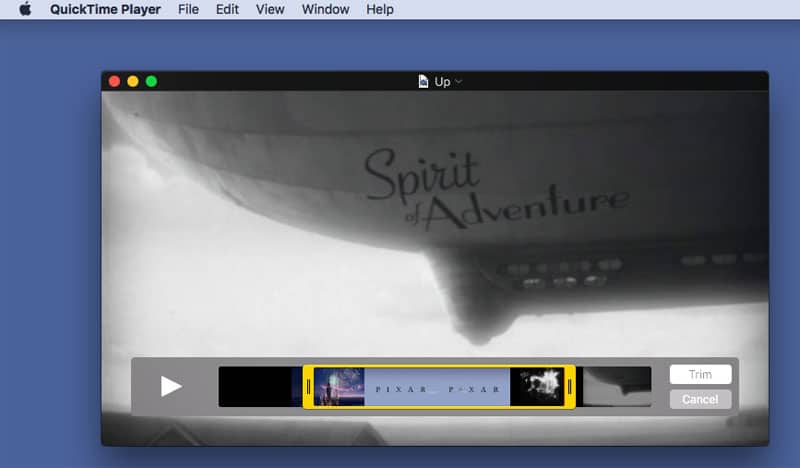Select the black-and-white spark frame thumbnail
Viewport: 800px width, 468px height.
[x=537, y=387]
